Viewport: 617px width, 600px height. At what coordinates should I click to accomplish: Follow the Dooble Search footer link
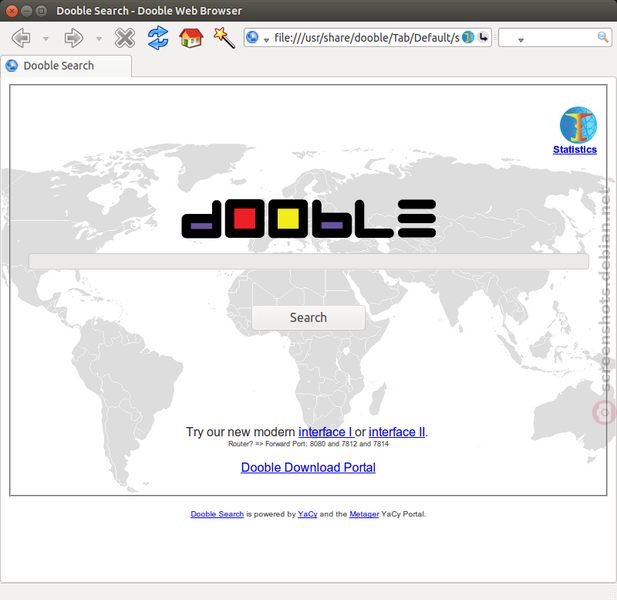[x=217, y=514]
